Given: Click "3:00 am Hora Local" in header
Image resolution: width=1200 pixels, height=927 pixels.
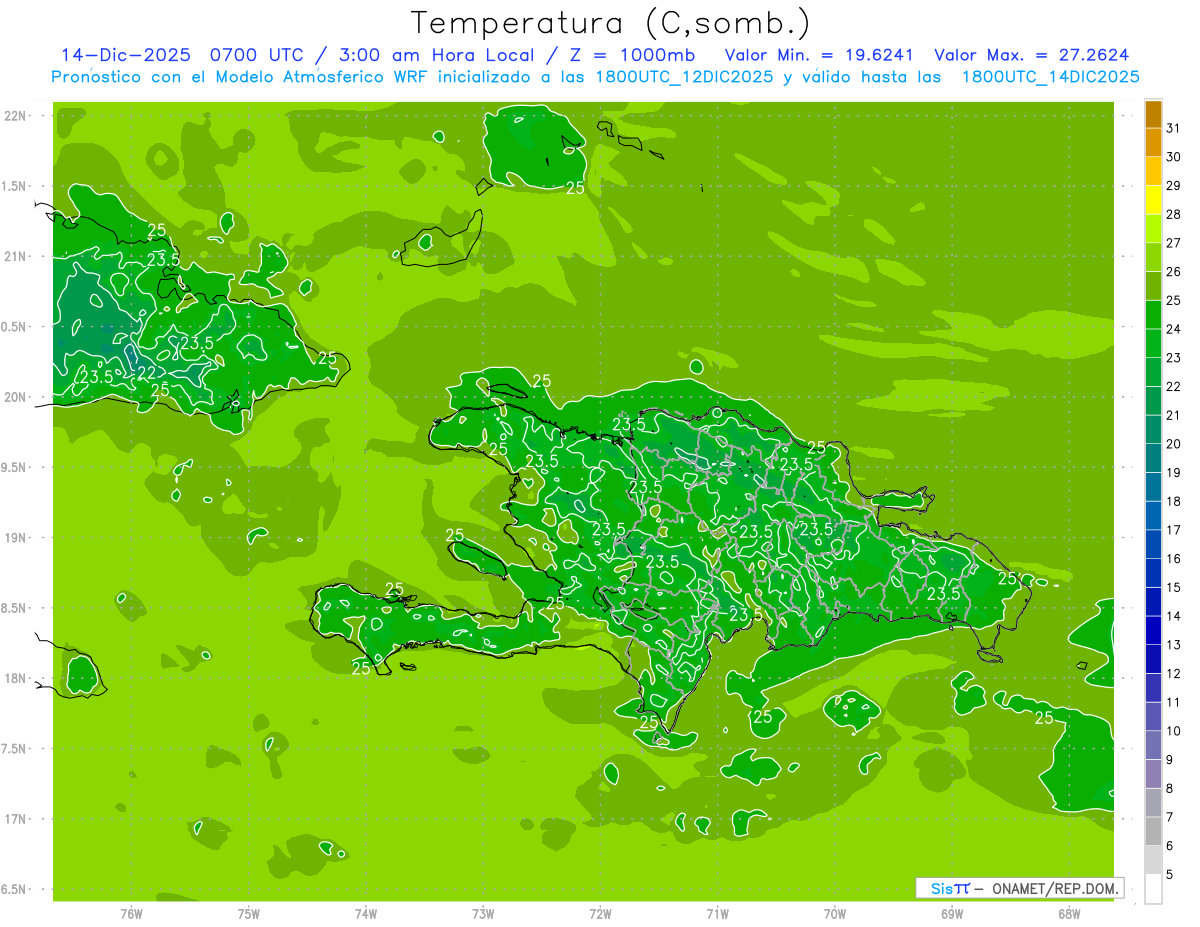Looking at the screenshot, I should [x=437, y=55].
